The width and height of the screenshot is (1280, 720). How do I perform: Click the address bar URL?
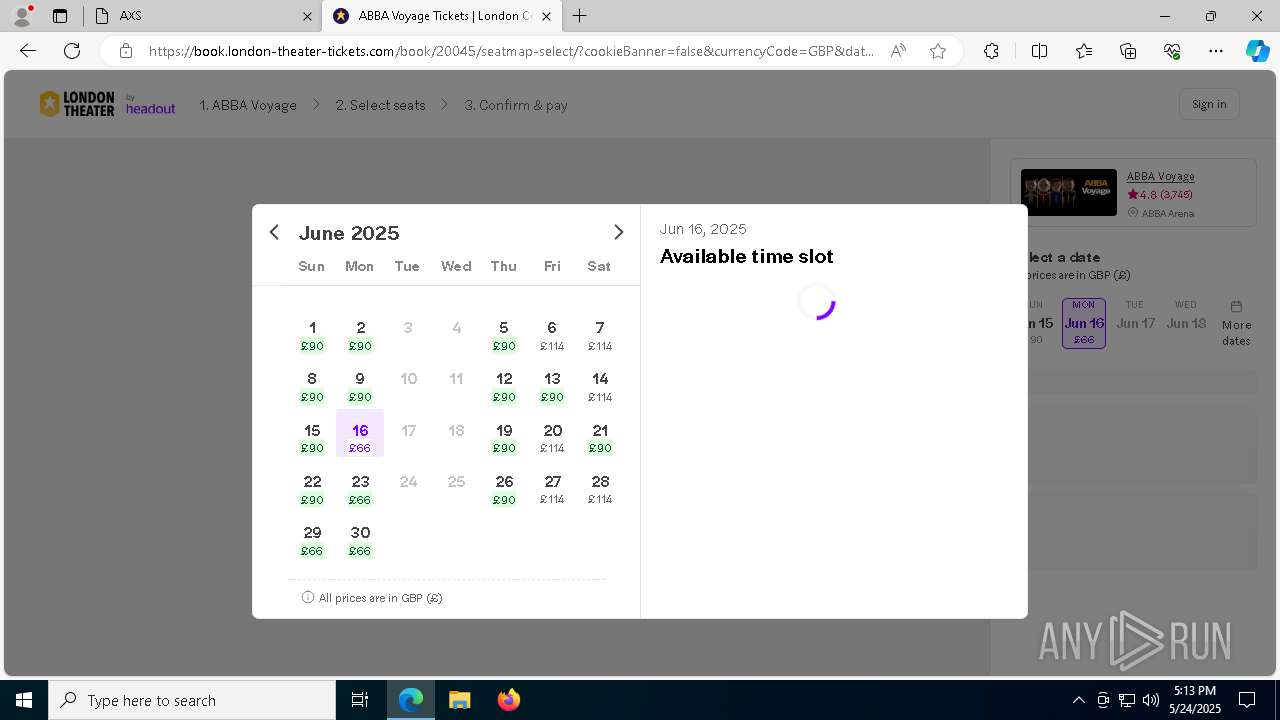pos(510,51)
